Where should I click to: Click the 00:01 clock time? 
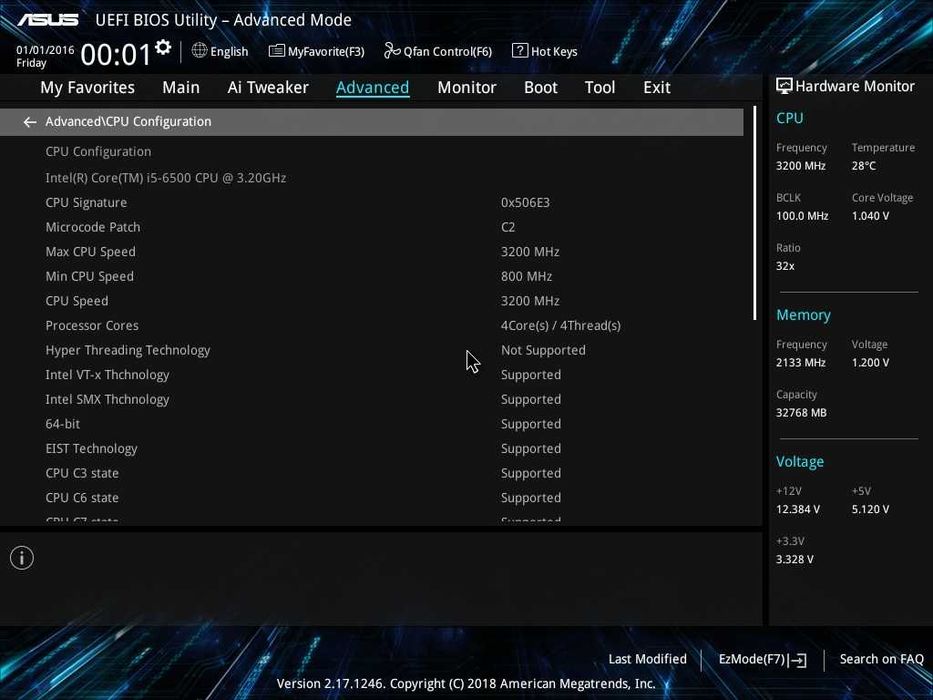pyautogui.click(x=116, y=54)
